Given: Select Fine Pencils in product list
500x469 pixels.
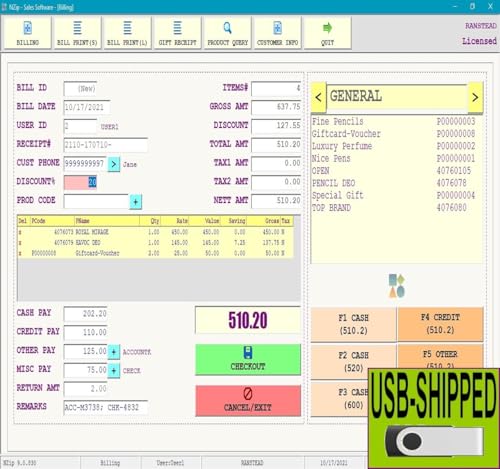Looking at the screenshot, I should click(397, 121).
